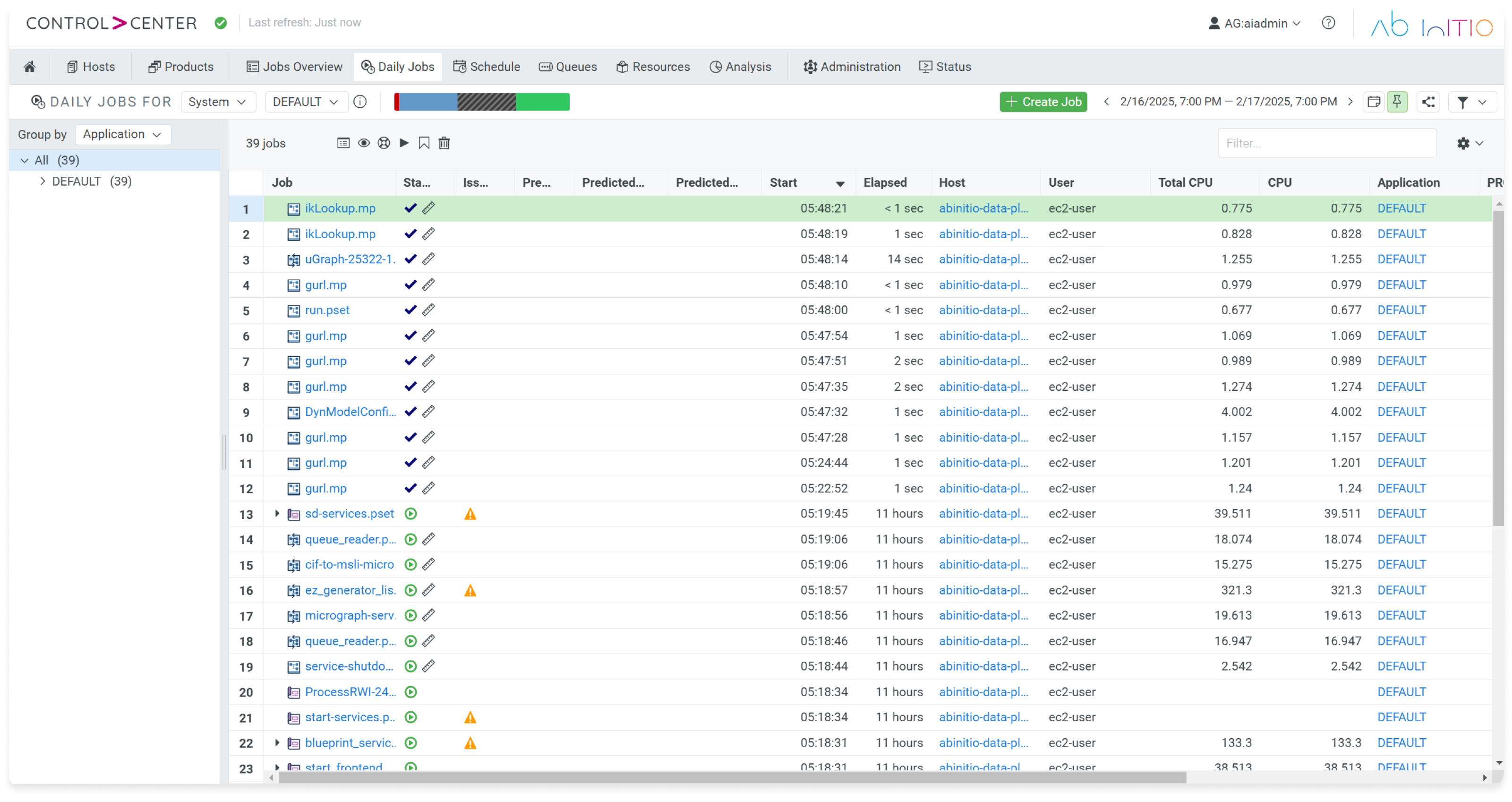The image size is (1512, 802).
Task: Open the System dropdown
Action: click(x=218, y=102)
